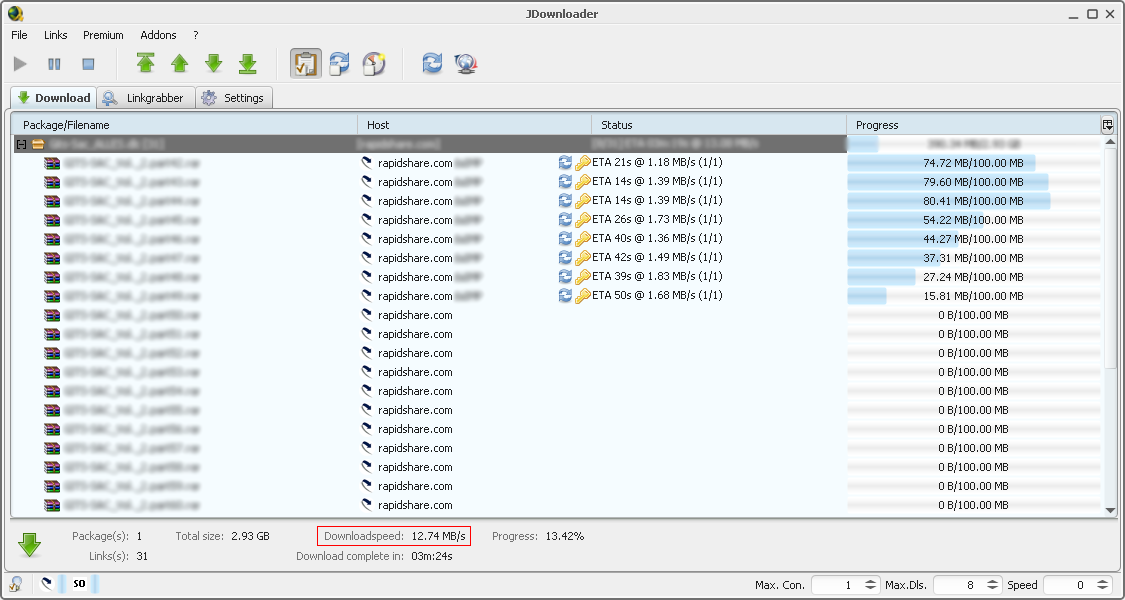Sort by Progress column header

[x=974, y=125]
